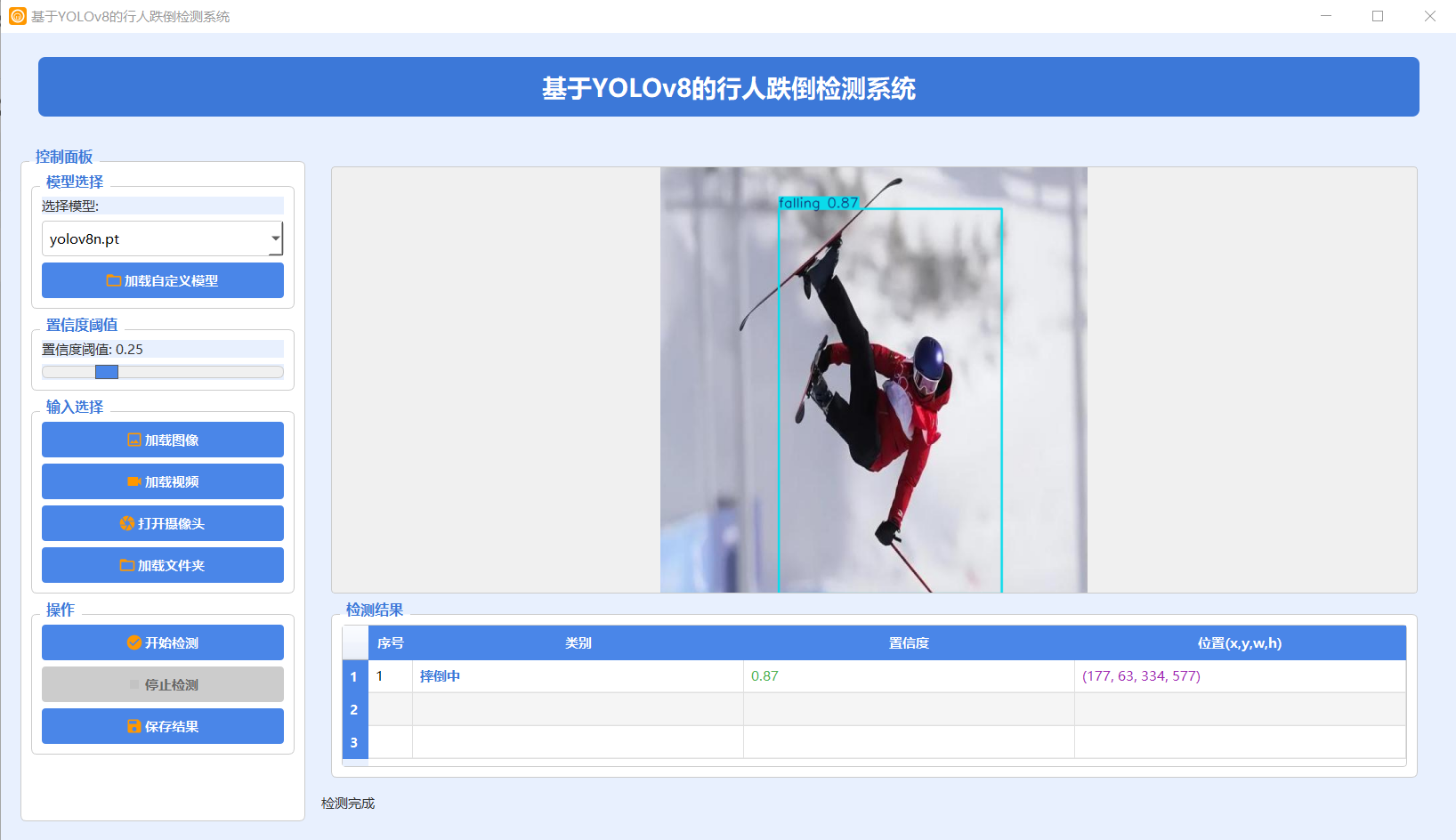Screen dimensions: 1456x840
Task: Open the camera with 打开摄像头
Action: tap(163, 523)
